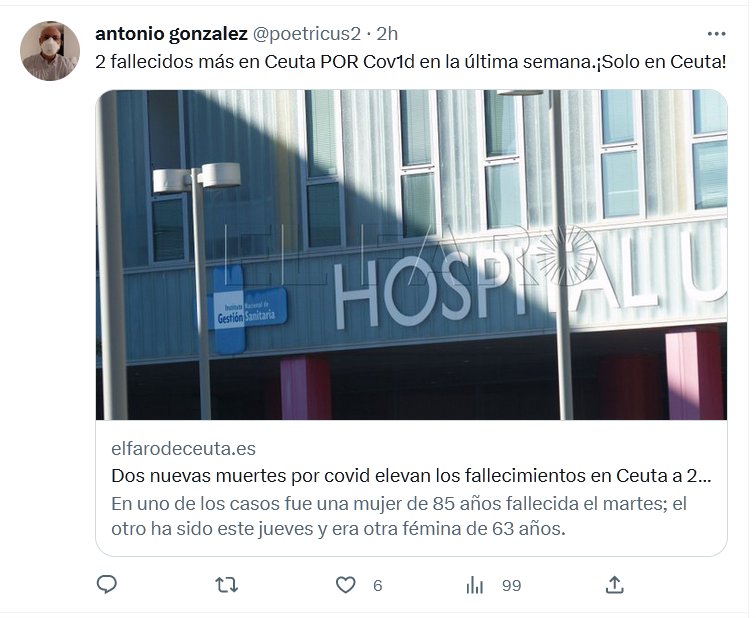Click the antonio gonzalez display name
This screenshot has height=618, width=756.
(x=171, y=34)
